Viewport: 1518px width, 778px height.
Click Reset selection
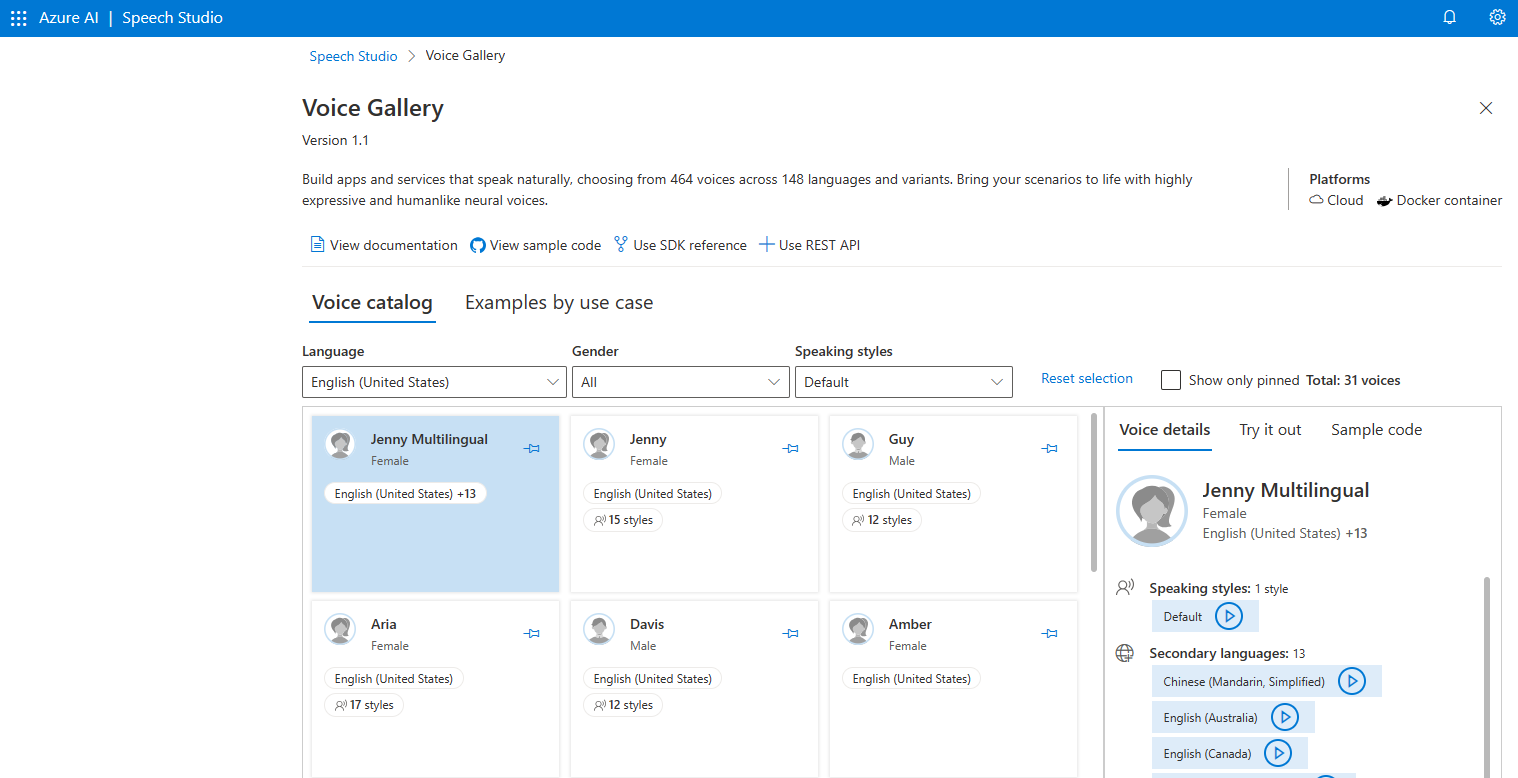coord(1087,379)
